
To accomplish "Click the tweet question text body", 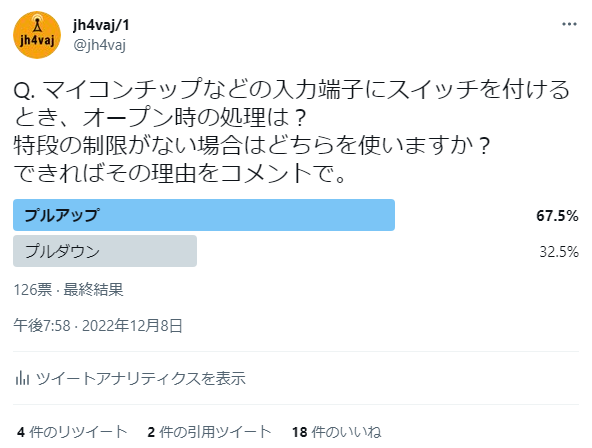I will point(291,131).
